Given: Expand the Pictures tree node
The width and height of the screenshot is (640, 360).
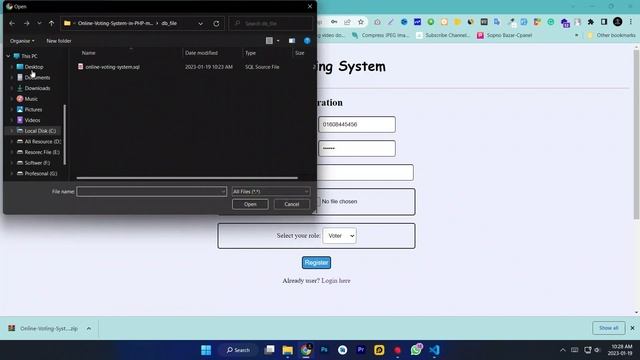Looking at the screenshot, I should tap(11, 109).
